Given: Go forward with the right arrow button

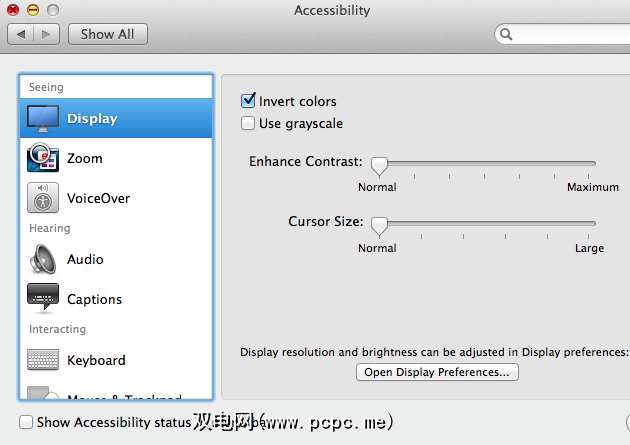Looking at the screenshot, I should [x=46, y=34].
